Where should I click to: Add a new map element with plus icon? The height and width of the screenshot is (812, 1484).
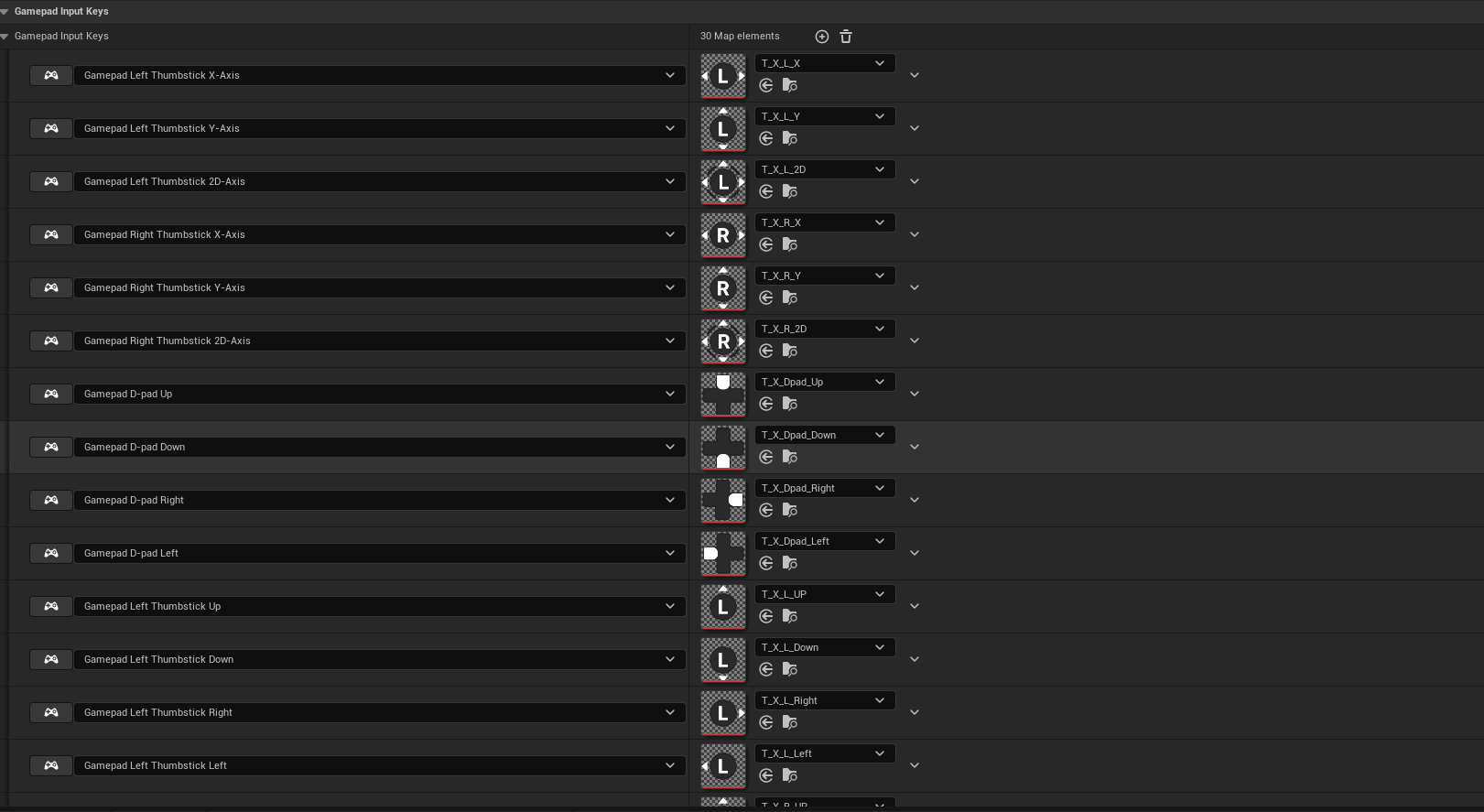[822, 37]
